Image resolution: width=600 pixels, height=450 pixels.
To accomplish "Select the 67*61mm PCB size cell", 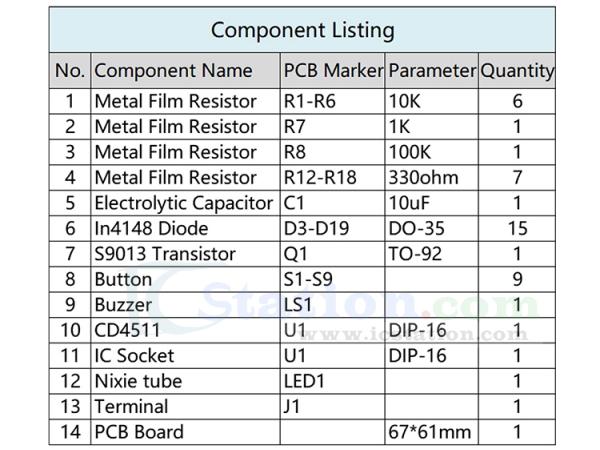I will [428, 432].
